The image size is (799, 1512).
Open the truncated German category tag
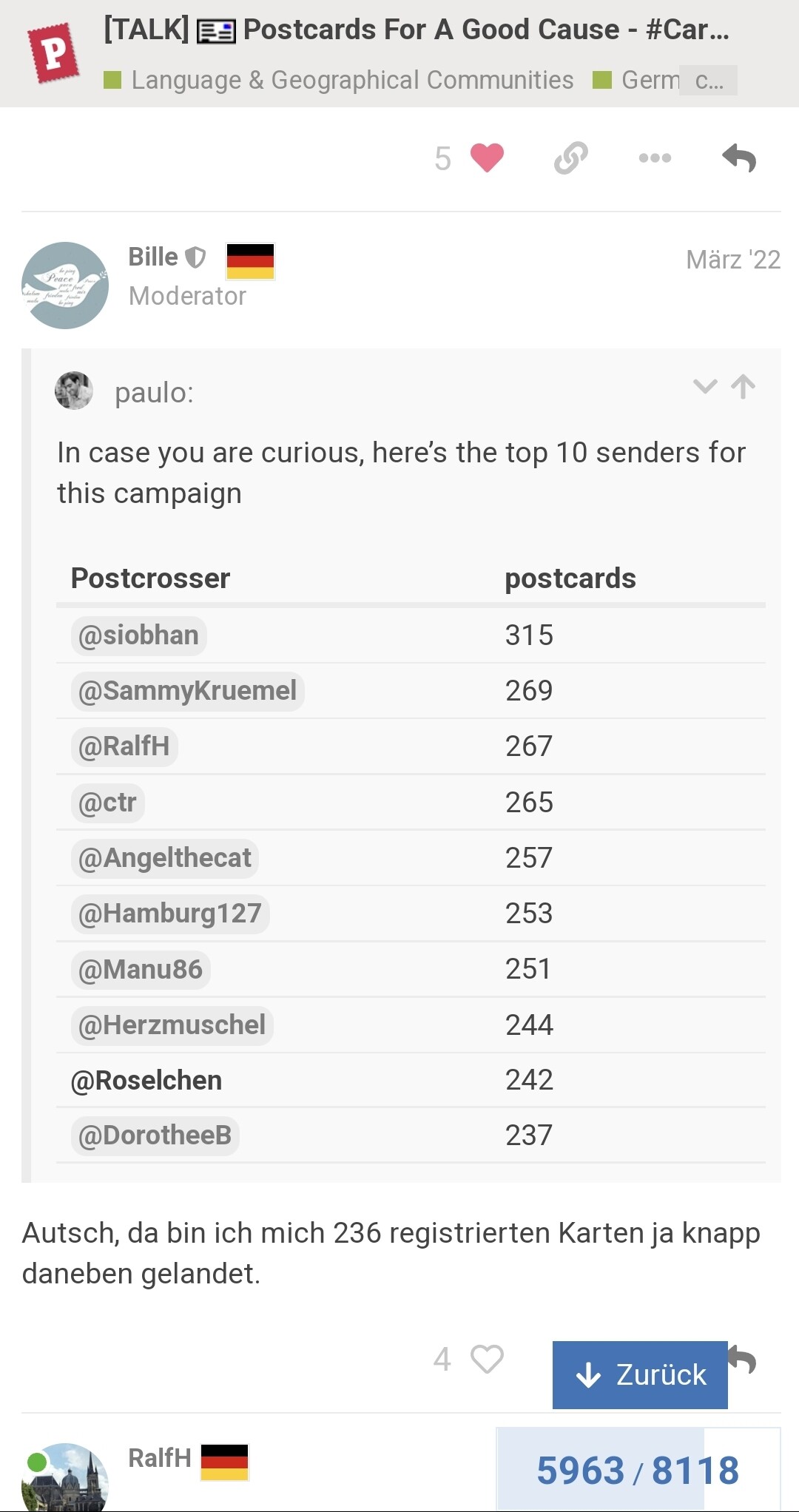click(x=664, y=80)
